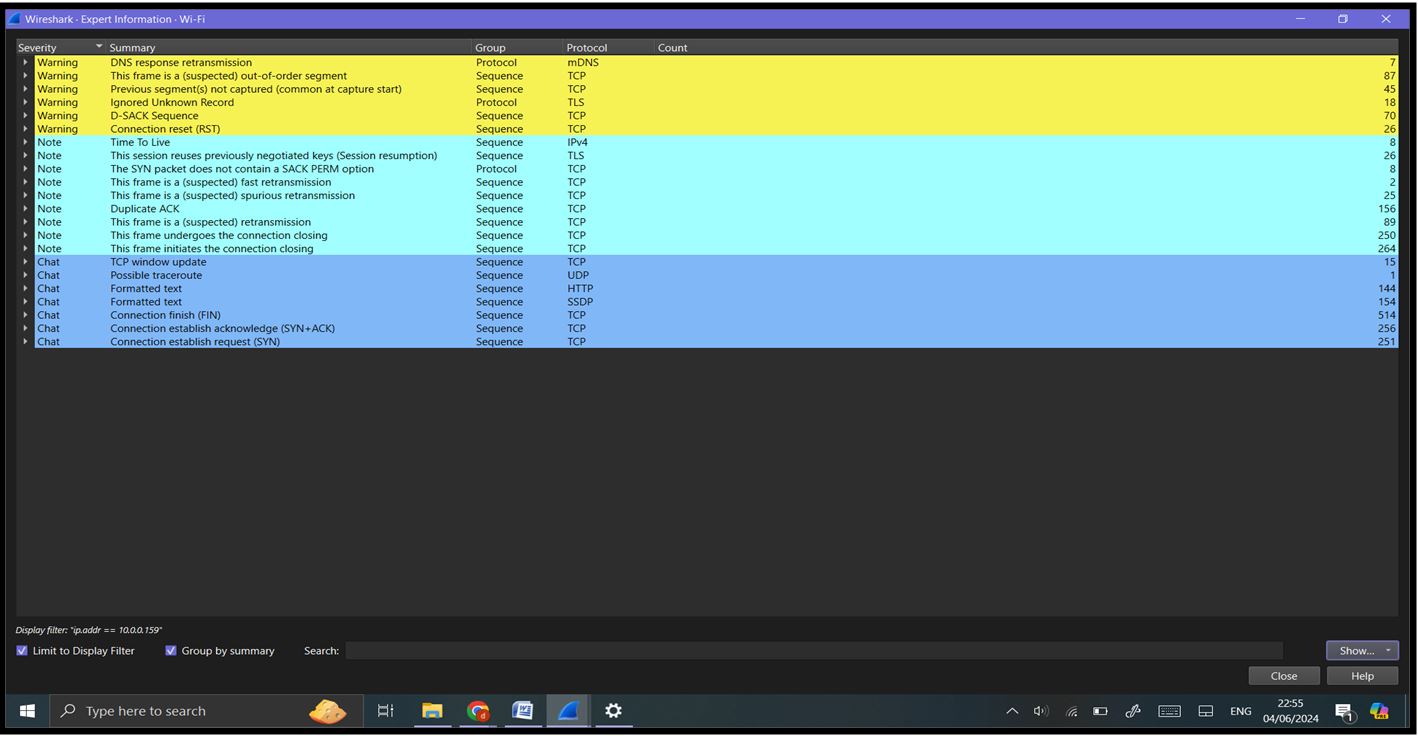Open File Explorer from the taskbar
Viewport: 1418px width, 736px height.
(431, 711)
